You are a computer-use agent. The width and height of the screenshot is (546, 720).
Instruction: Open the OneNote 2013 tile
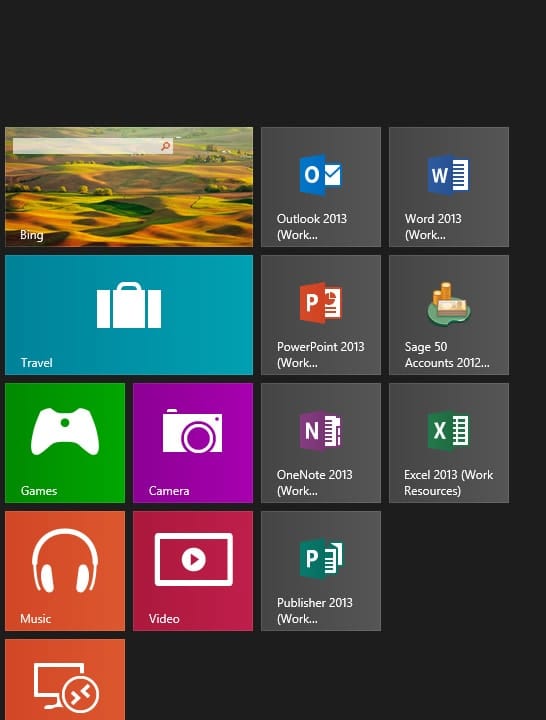321,443
